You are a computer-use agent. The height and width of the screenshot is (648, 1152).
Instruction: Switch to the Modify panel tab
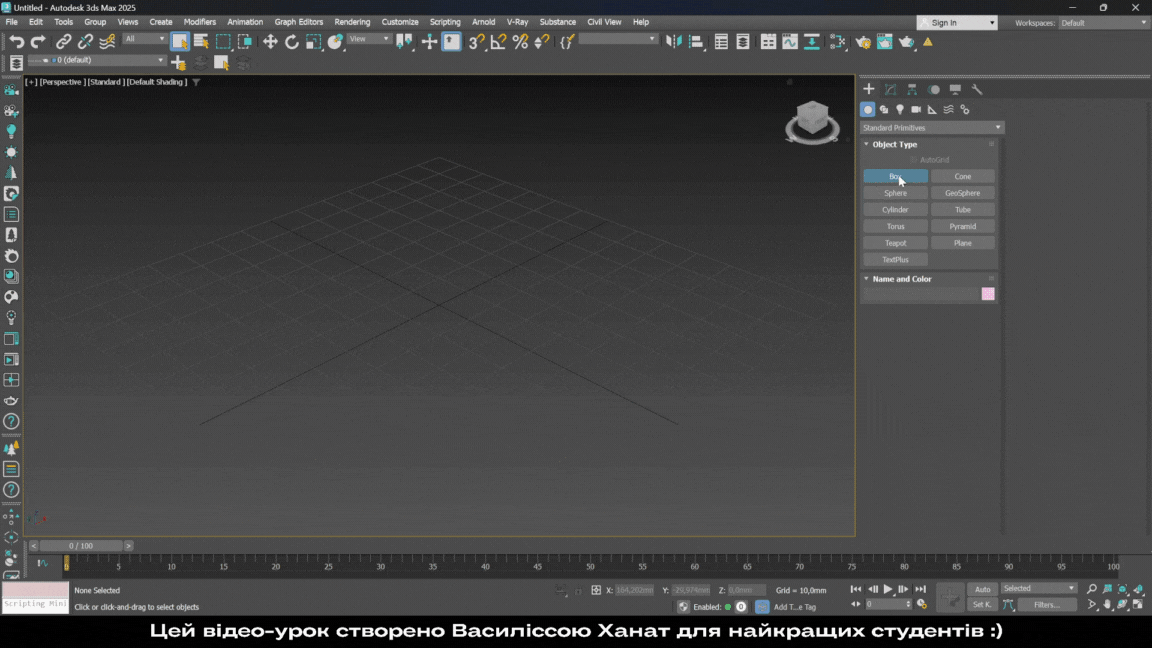click(890, 89)
